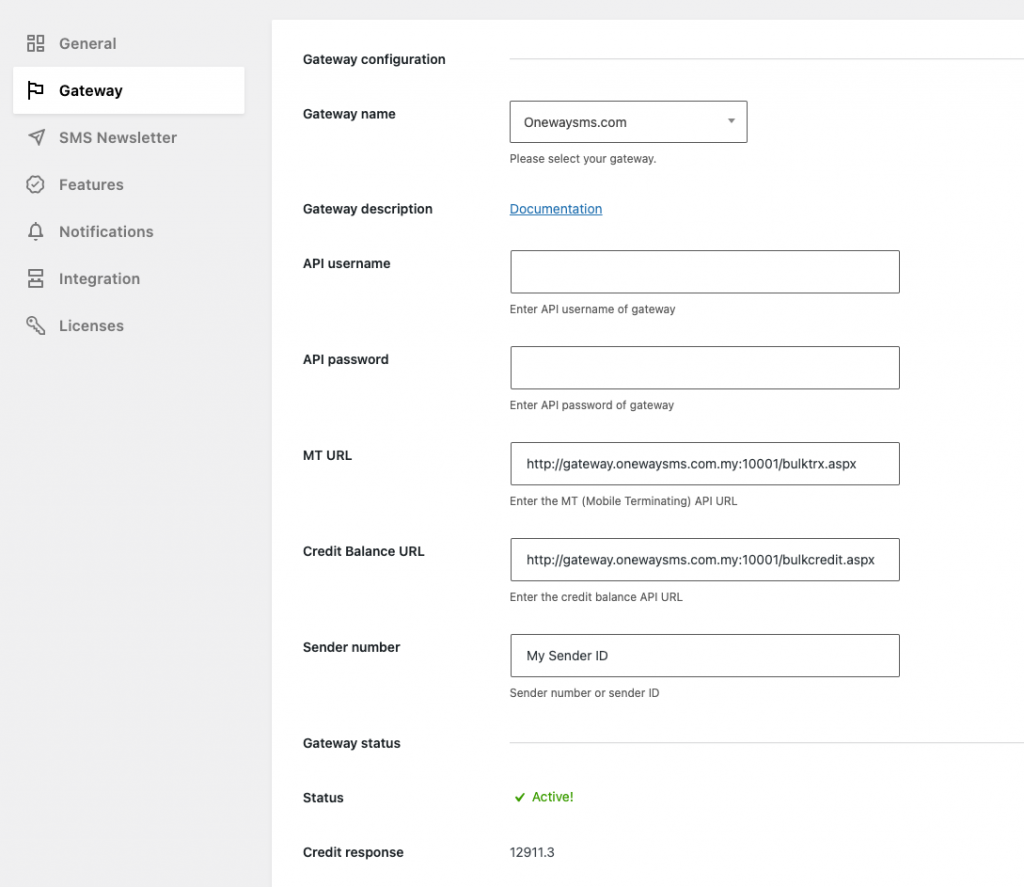The image size is (1024, 887).
Task: Click the green checkmark beside Active status
Action: [520, 797]
